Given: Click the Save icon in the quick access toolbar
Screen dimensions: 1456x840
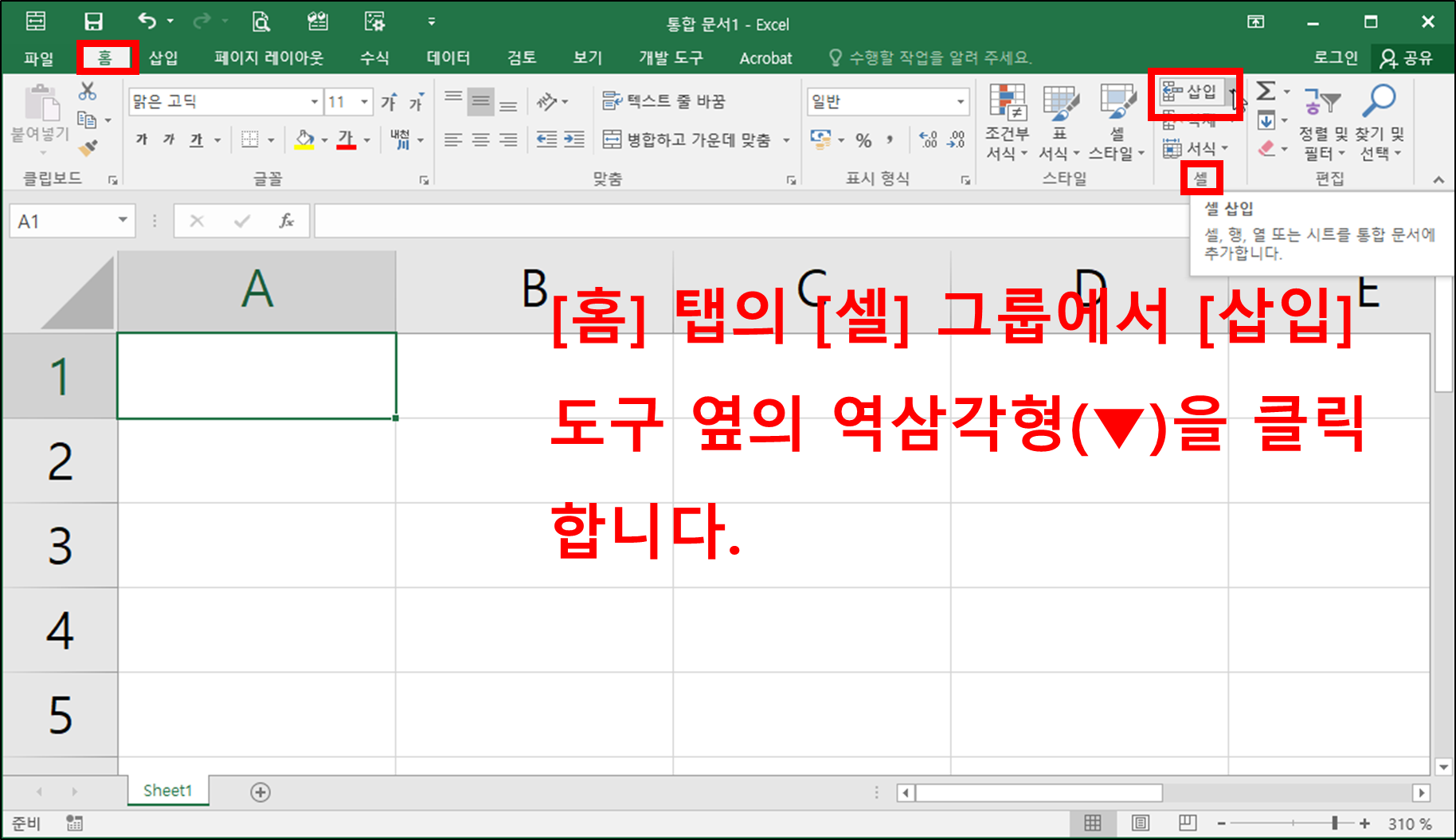Looking at the screenshot, I should pyautogui.click(x=93, y=22).
